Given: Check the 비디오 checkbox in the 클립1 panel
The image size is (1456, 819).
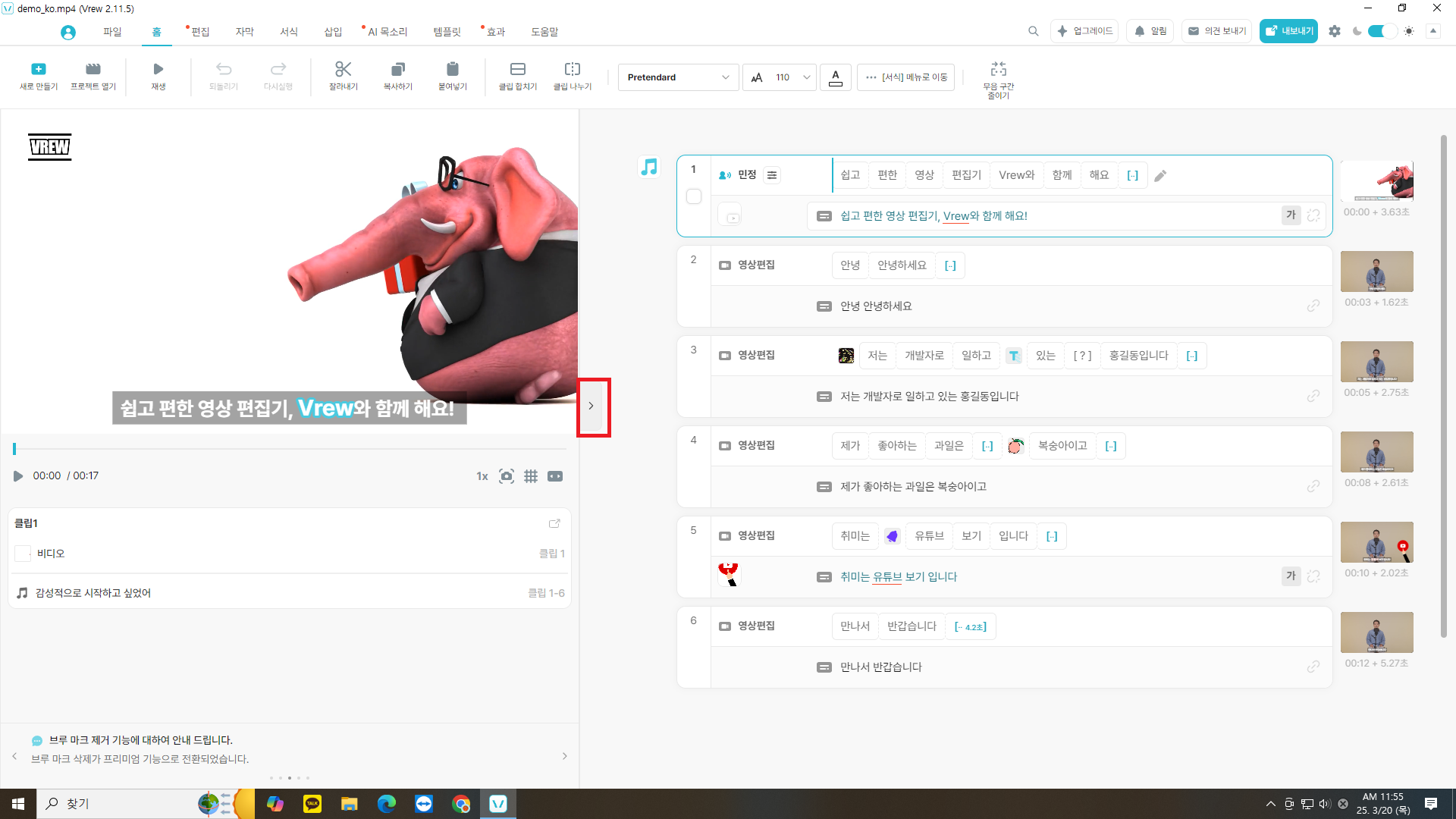Looking at the screenshot, I should (x=23, y=554).
